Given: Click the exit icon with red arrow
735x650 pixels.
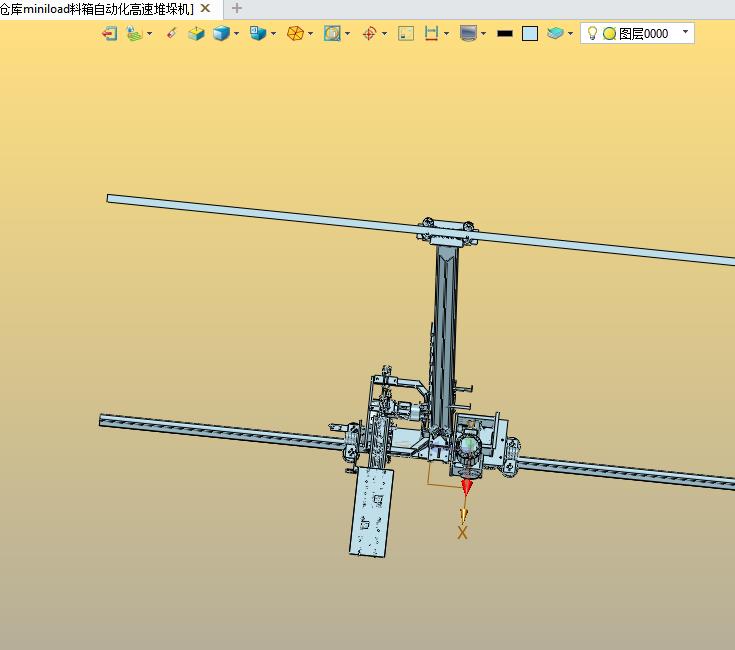Looking at the screenshot, I should point(109,34).
